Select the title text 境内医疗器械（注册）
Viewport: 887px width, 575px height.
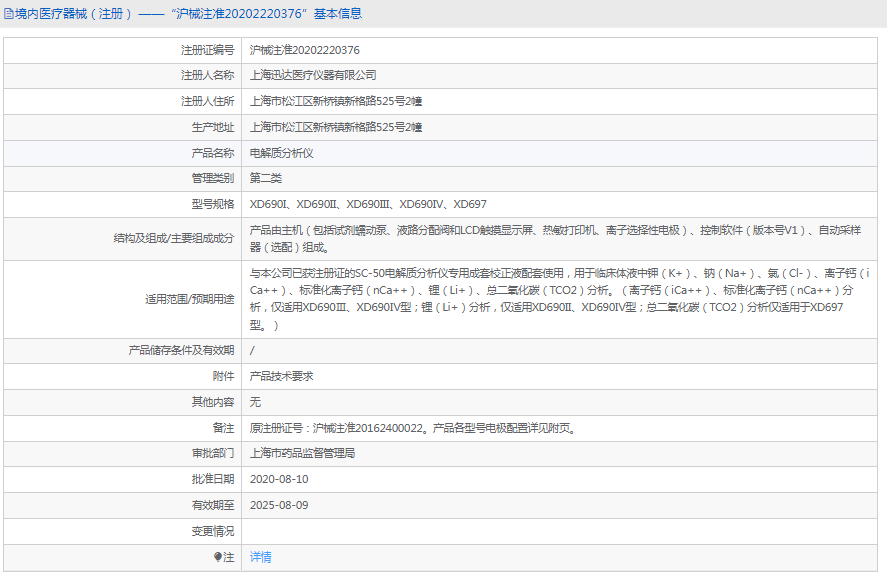coord(74,14)
